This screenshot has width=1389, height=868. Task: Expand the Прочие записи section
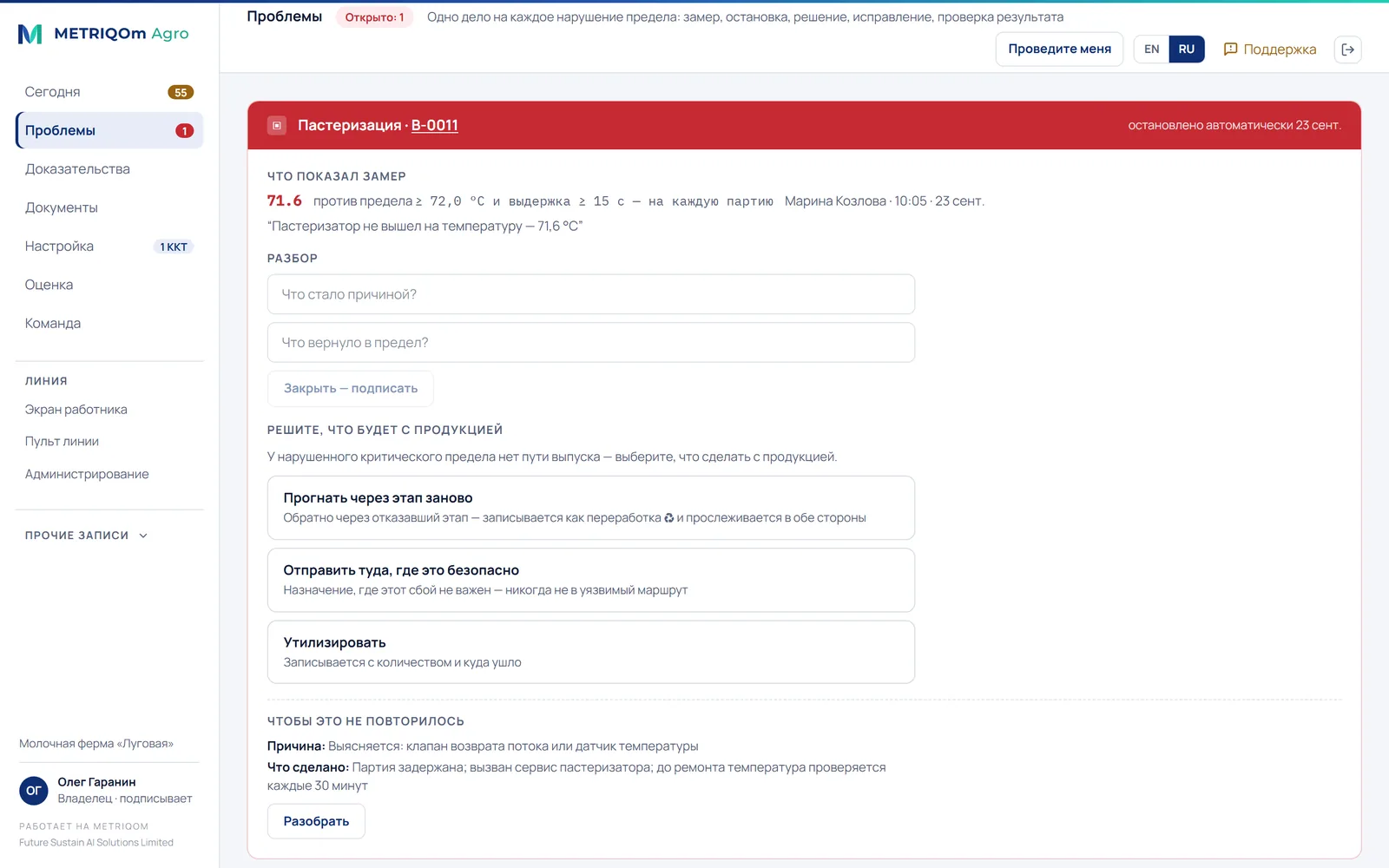coord(87,536)
